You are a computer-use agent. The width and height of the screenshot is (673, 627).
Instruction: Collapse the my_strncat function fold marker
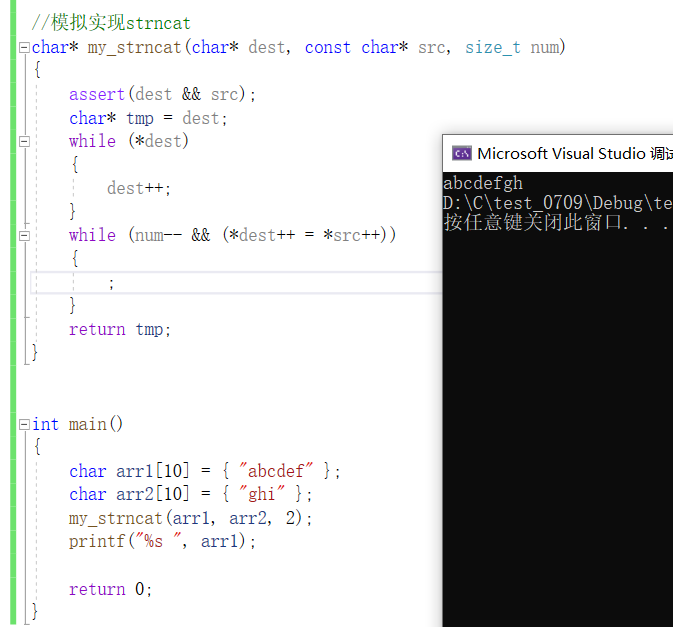(24, 47)
